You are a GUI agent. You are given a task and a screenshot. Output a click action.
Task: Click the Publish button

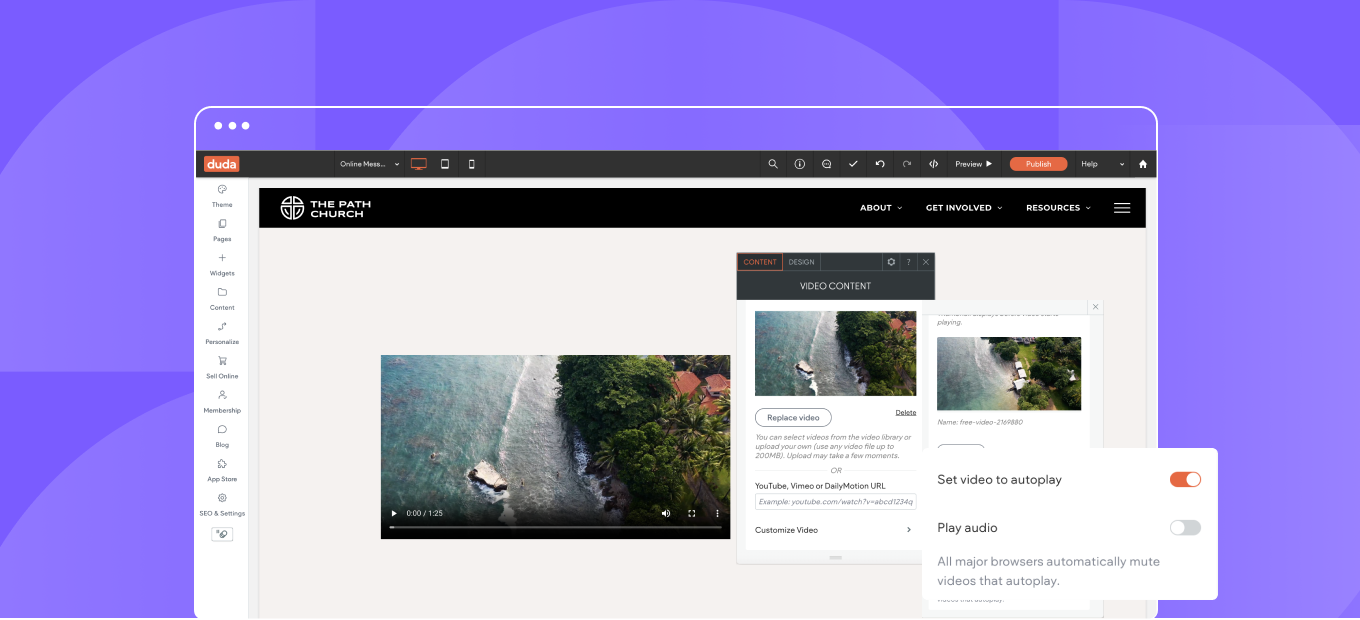(1038, 164)
